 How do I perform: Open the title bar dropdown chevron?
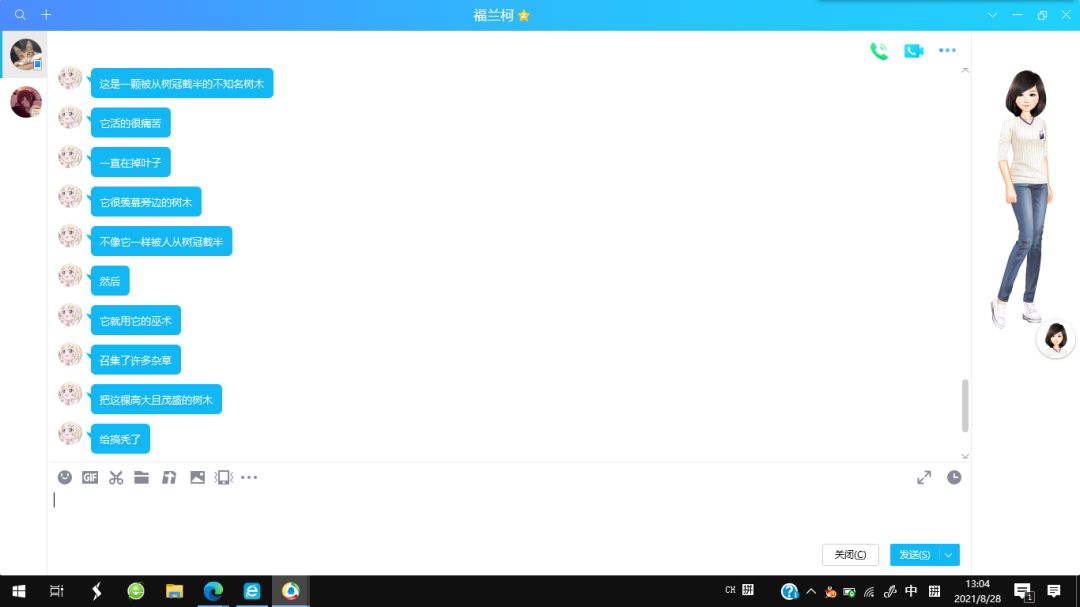coord(993,14)
